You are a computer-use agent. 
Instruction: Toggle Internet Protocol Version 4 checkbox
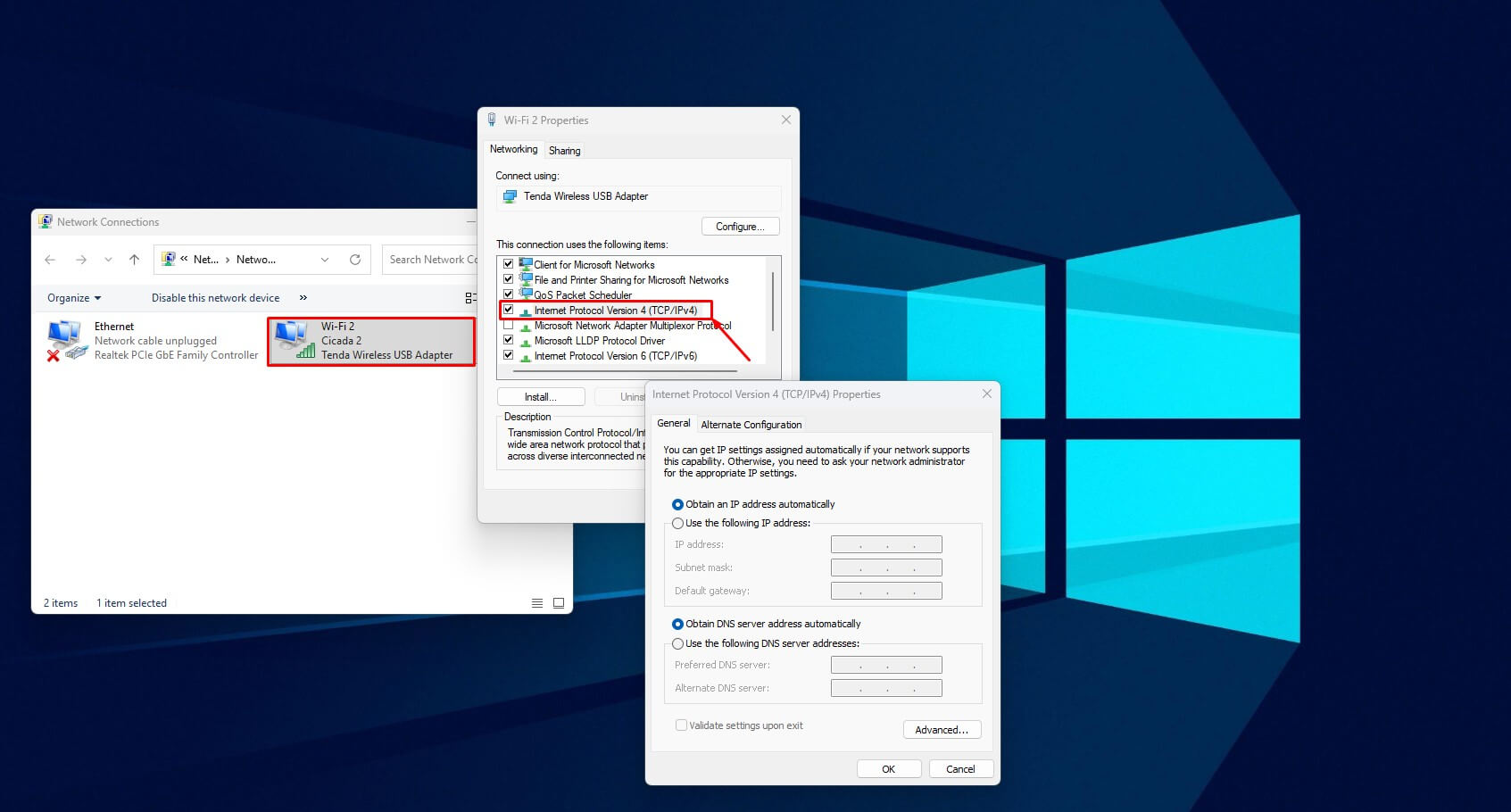pos(509,310)
